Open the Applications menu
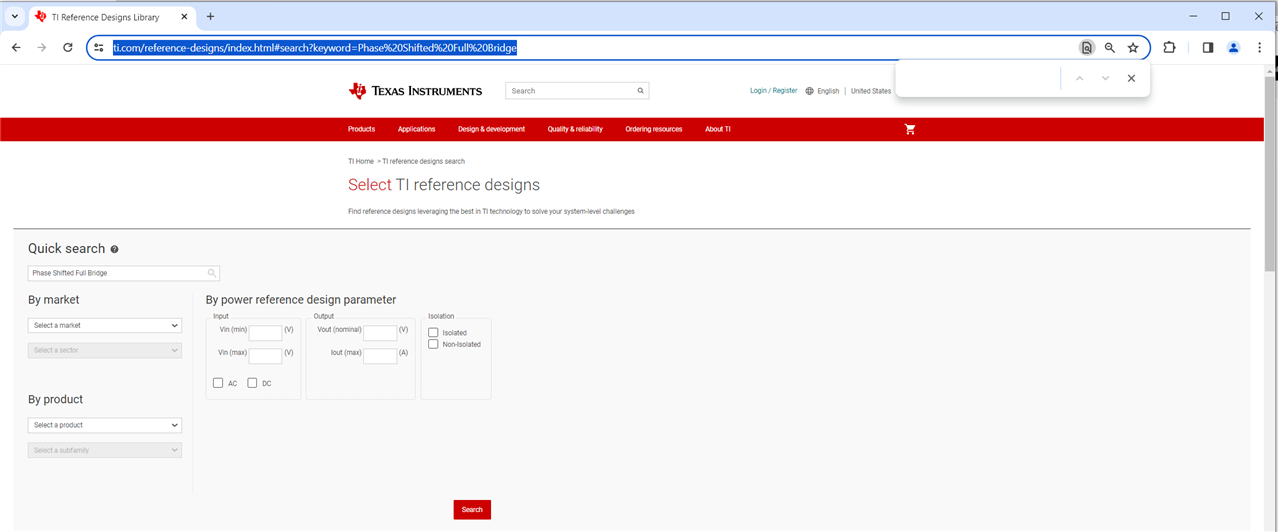 coord(416,129)
